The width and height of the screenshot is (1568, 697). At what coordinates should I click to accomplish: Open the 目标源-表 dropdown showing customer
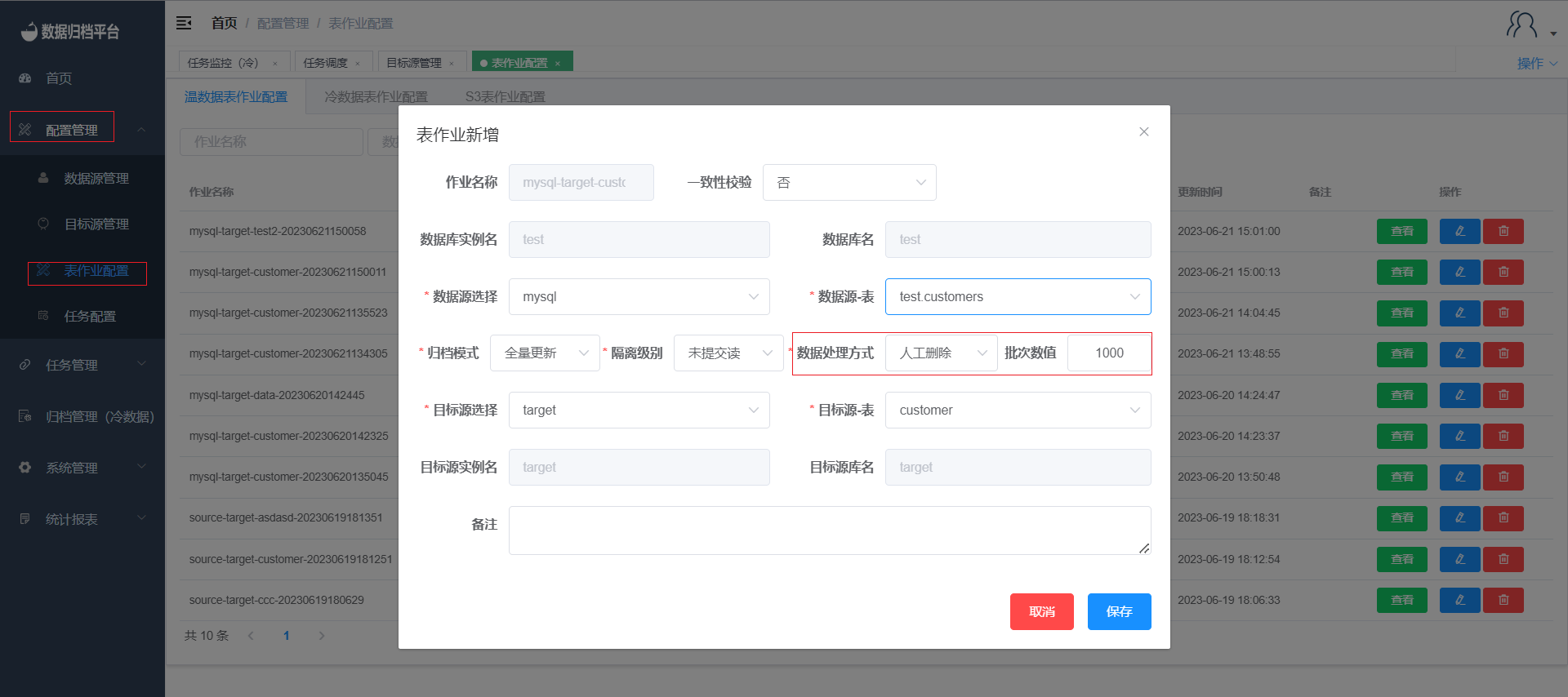pos(1018,411)
